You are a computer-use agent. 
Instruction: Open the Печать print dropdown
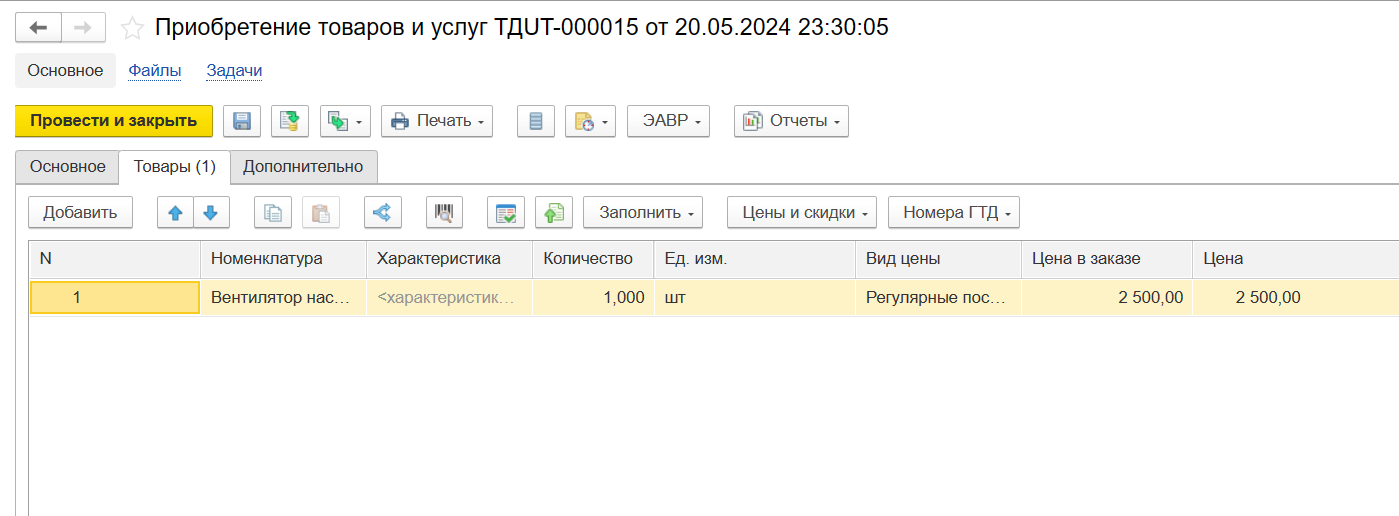[437, 121]
